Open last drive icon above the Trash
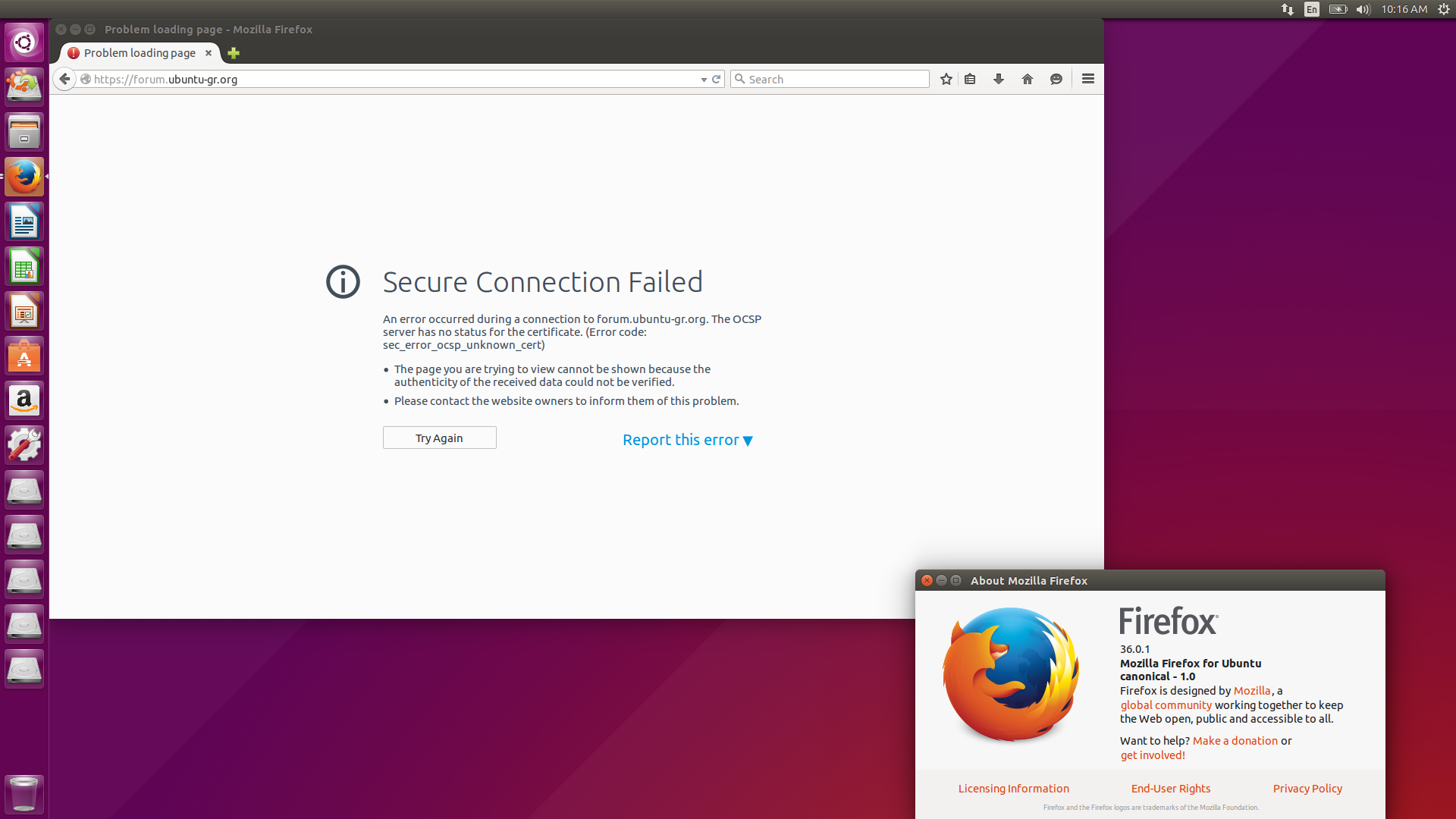This screenshot has height=819, width=1456. click(24, 670)
